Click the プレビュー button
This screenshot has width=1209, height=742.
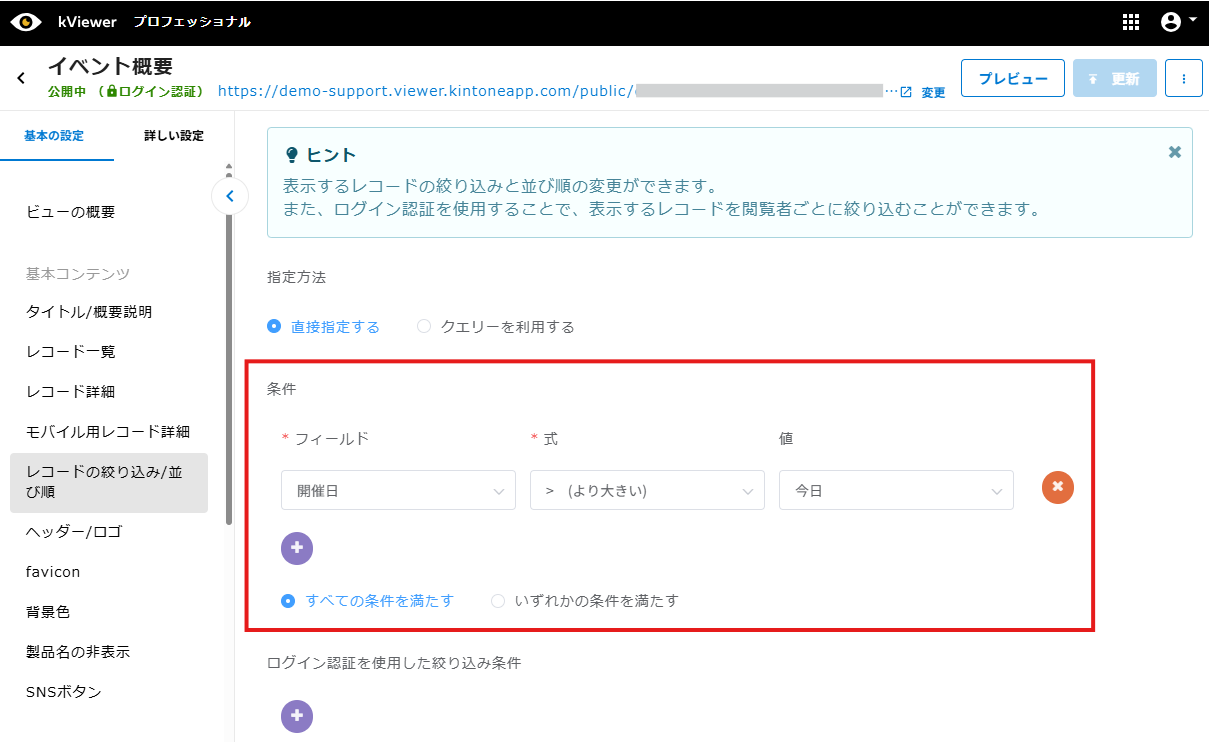[x=1012, y=78]
